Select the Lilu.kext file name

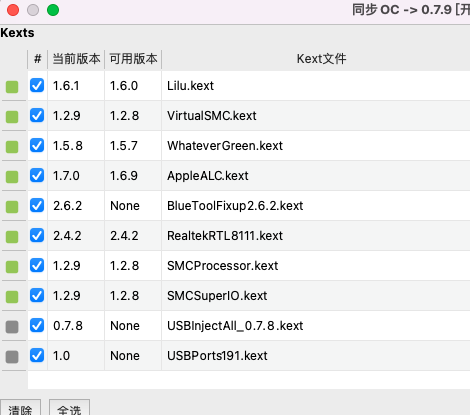click(190, 86)
